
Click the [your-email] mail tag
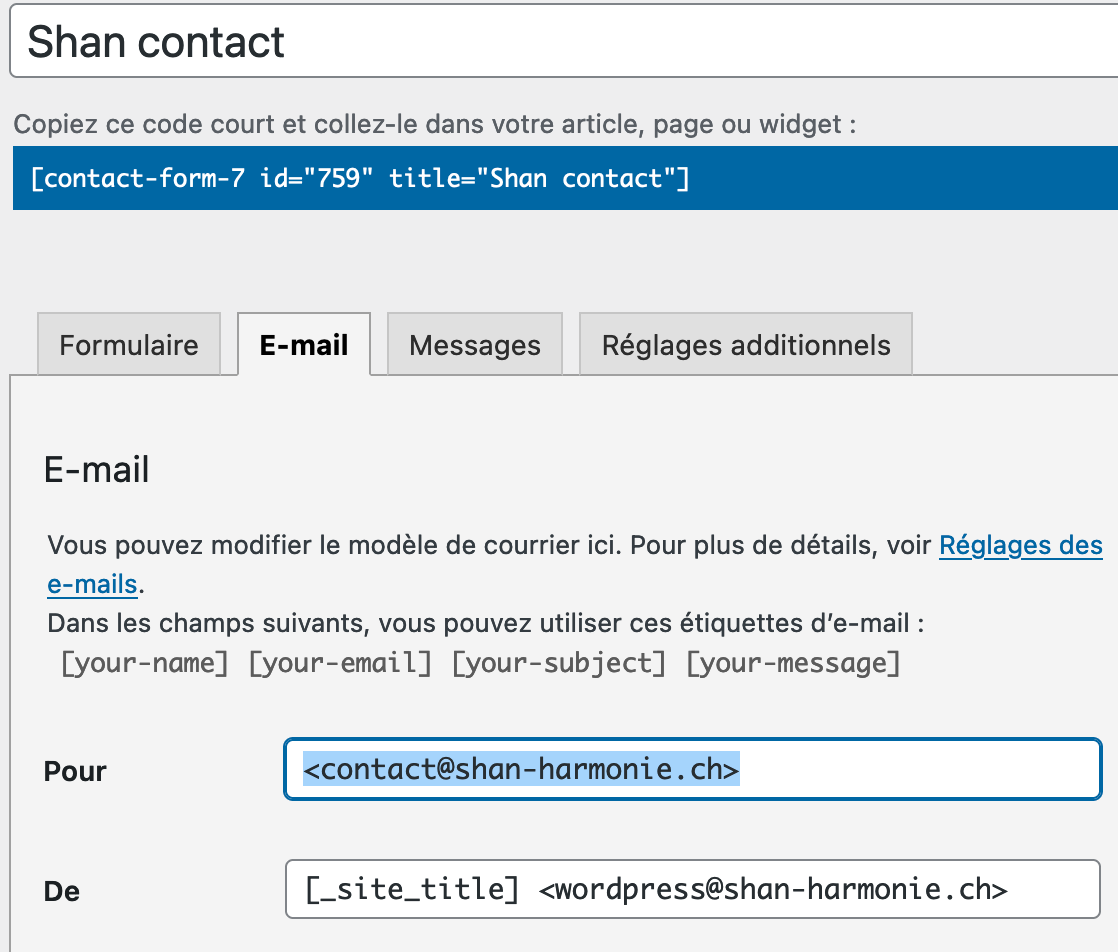pyautogui.click(x=340, y=663)
